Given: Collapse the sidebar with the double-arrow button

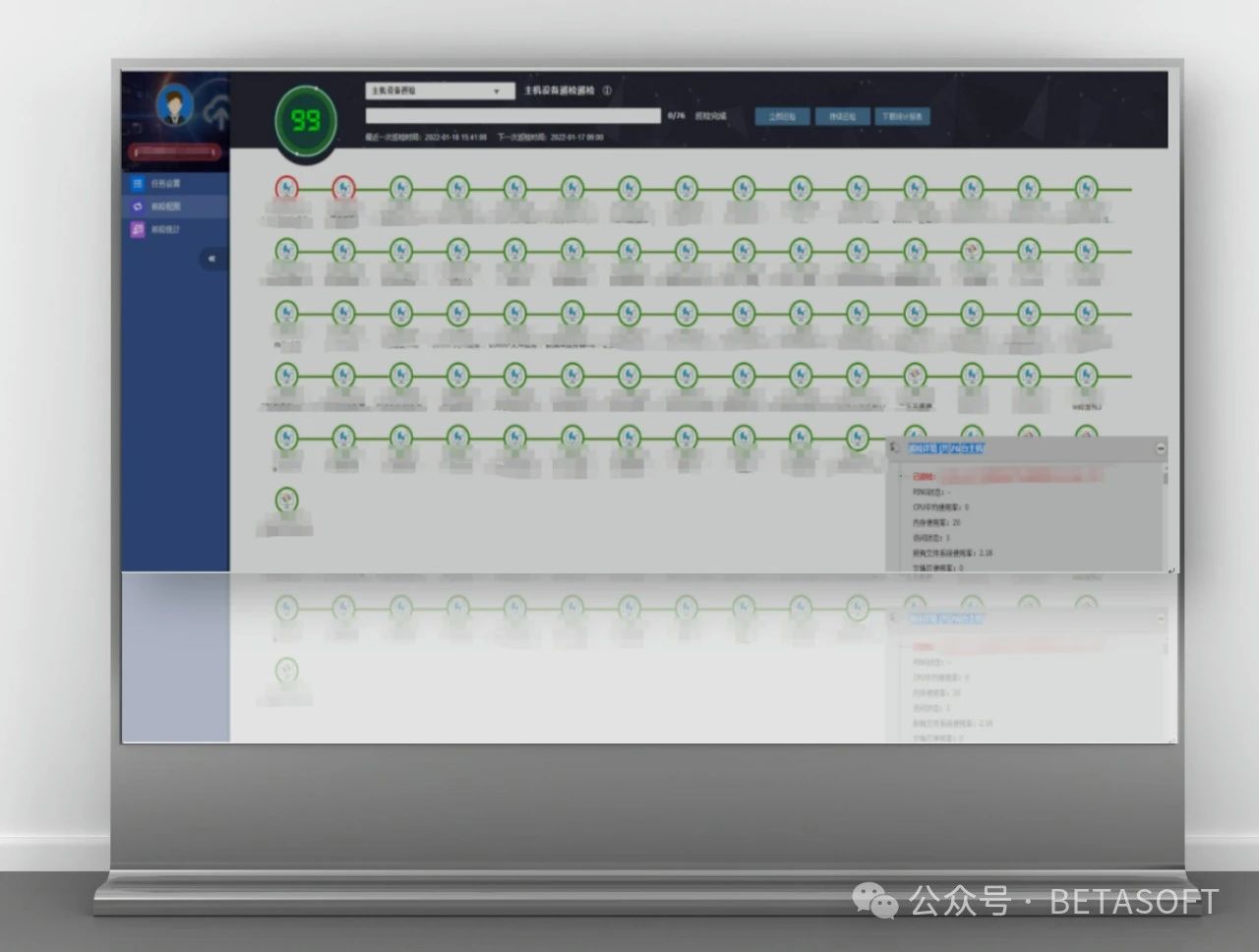Looking at the screenshot, I should pos(211,259).
